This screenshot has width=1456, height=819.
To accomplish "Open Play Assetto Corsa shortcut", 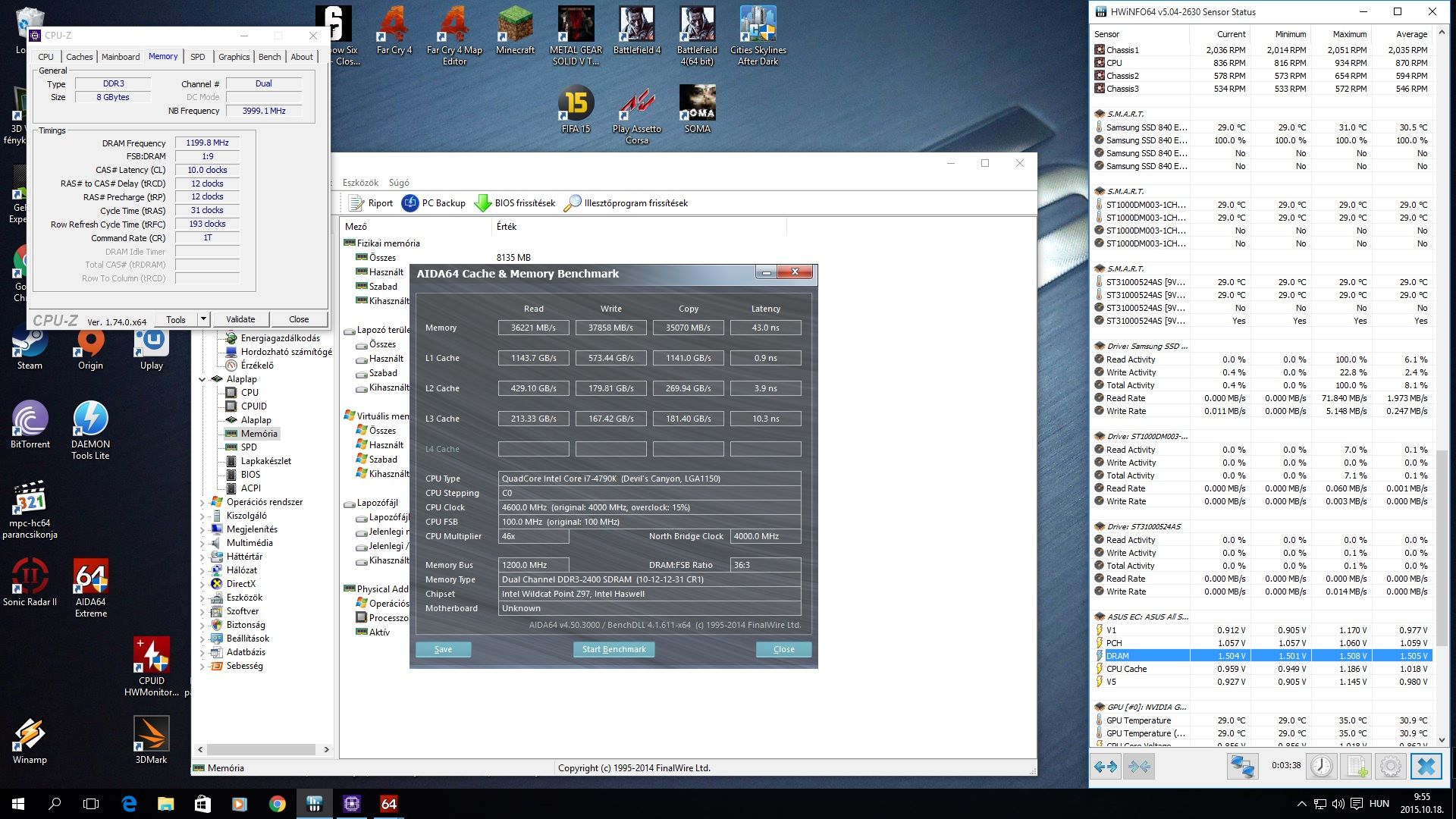I will click(636, 115).
